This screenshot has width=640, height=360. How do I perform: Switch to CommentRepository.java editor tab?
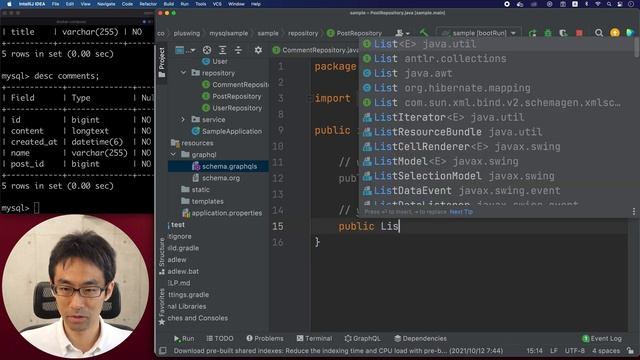point(315,50)
